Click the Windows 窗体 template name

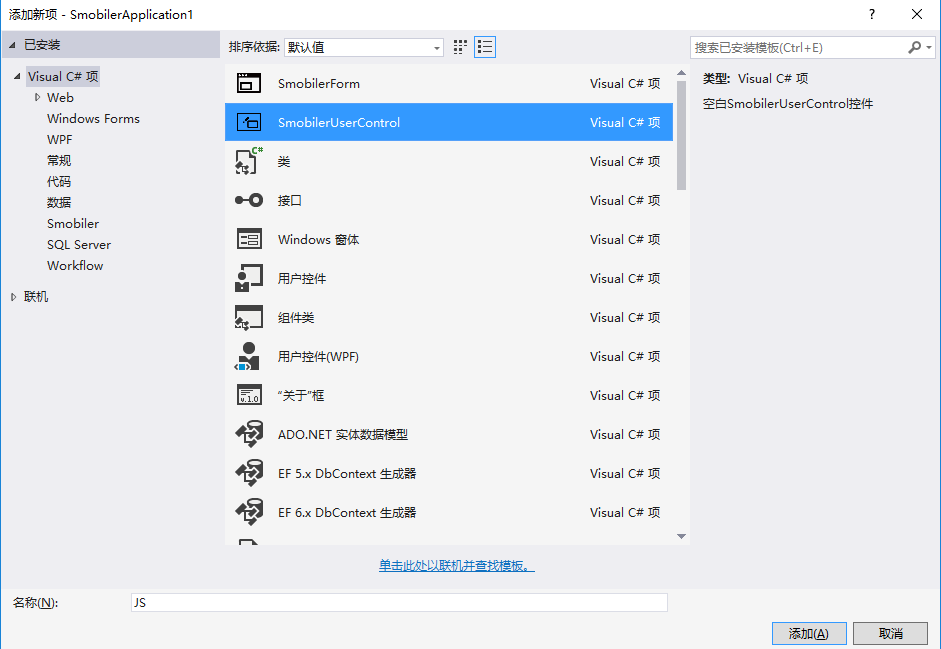[x=318, y=240]
